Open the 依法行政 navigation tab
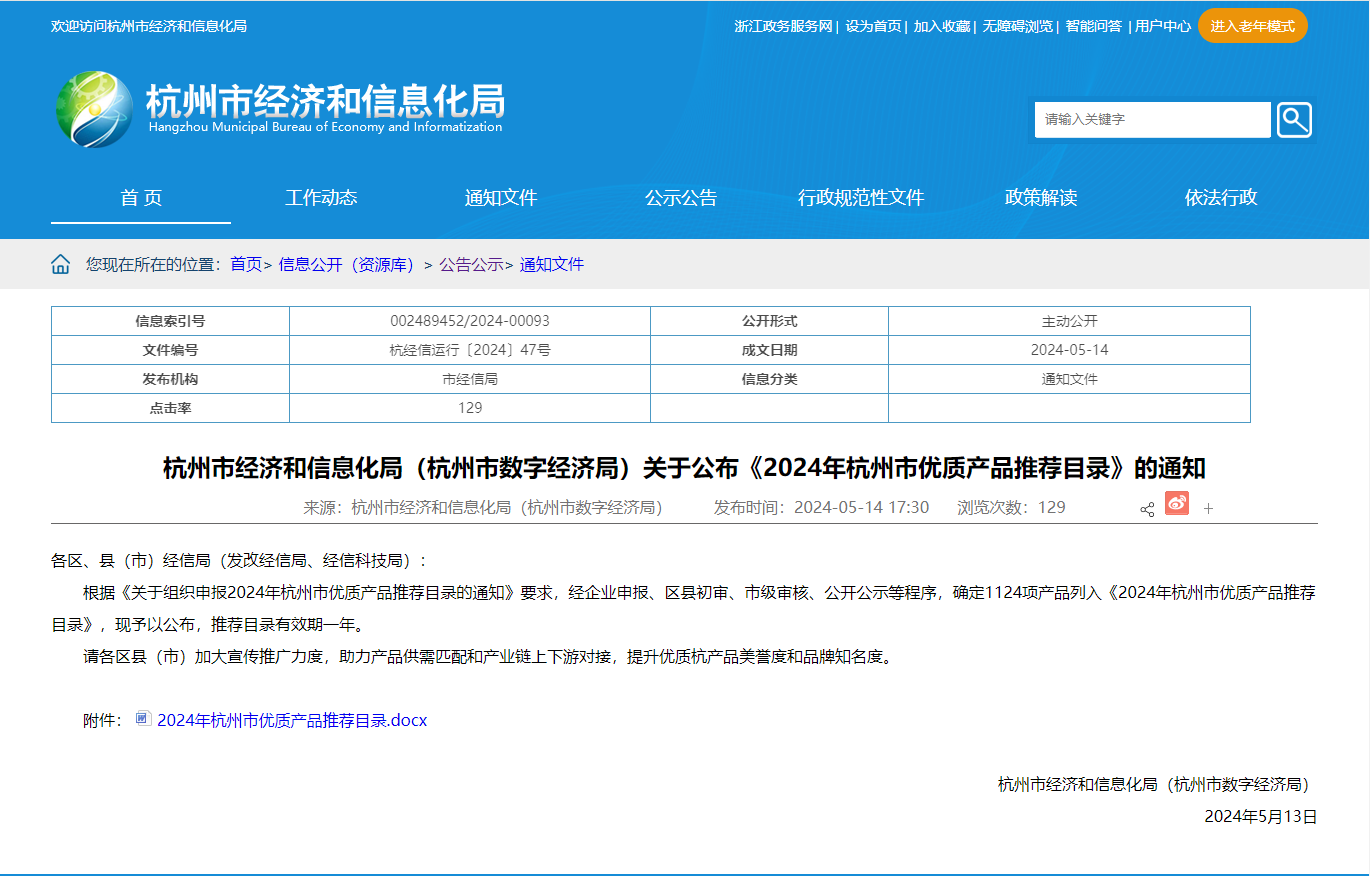The height and width of the screenshot is (876, 1370). (1221, 198)
